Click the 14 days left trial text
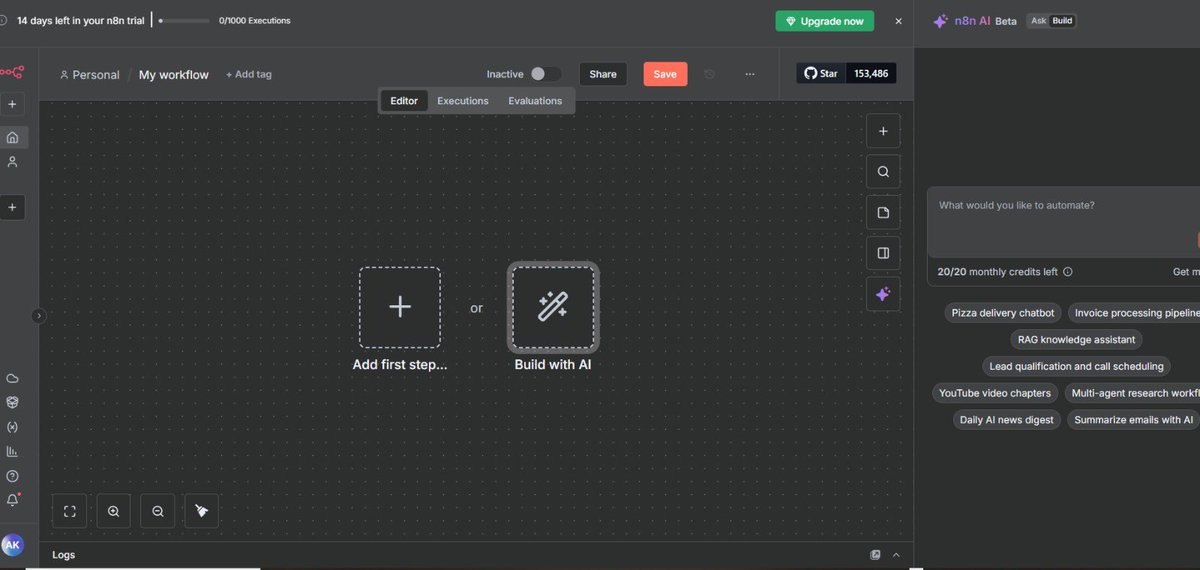 click(x=80, y=21)
